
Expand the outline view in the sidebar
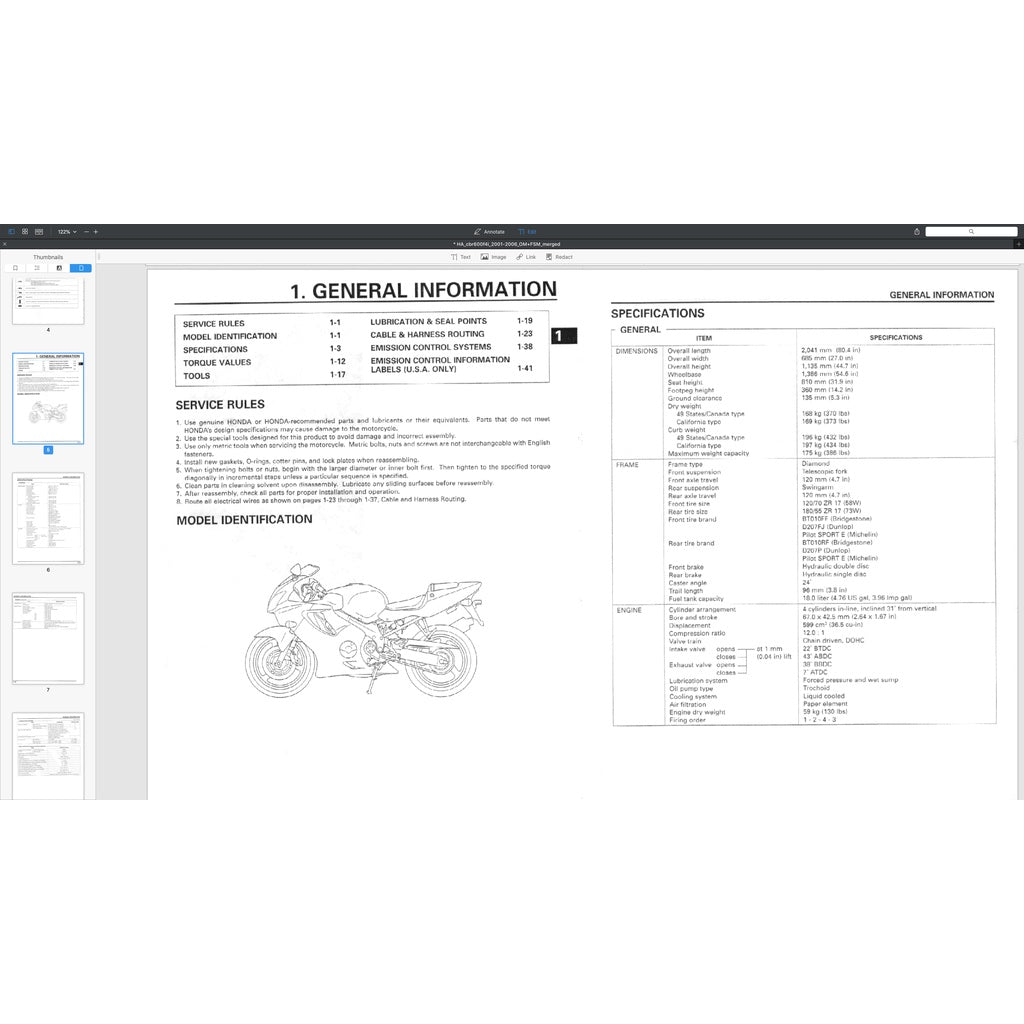37,268
